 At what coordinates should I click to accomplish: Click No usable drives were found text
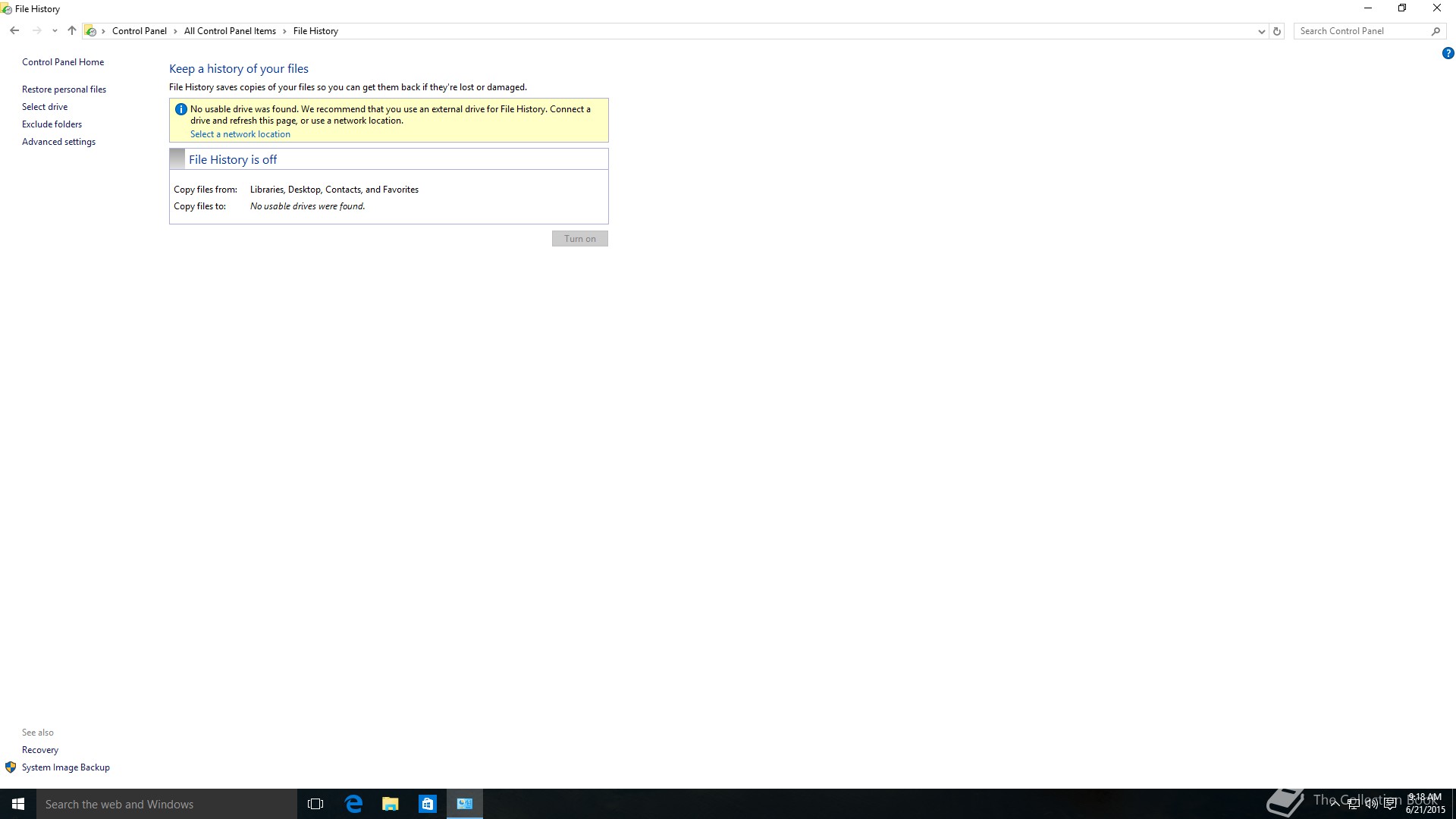click(308, 206)
